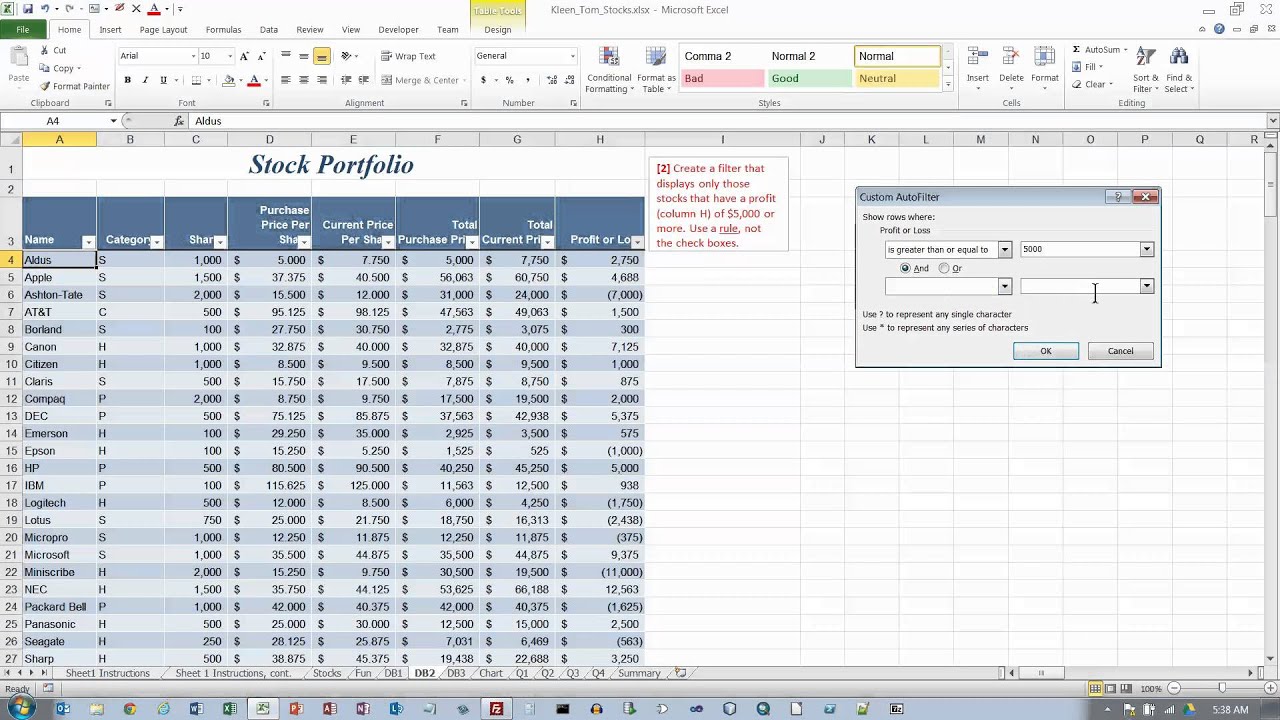The height and width of the screenshot is (720, 1280).
Task: Switch to the Data ribbon tab
Action: (x=269, y=30)
